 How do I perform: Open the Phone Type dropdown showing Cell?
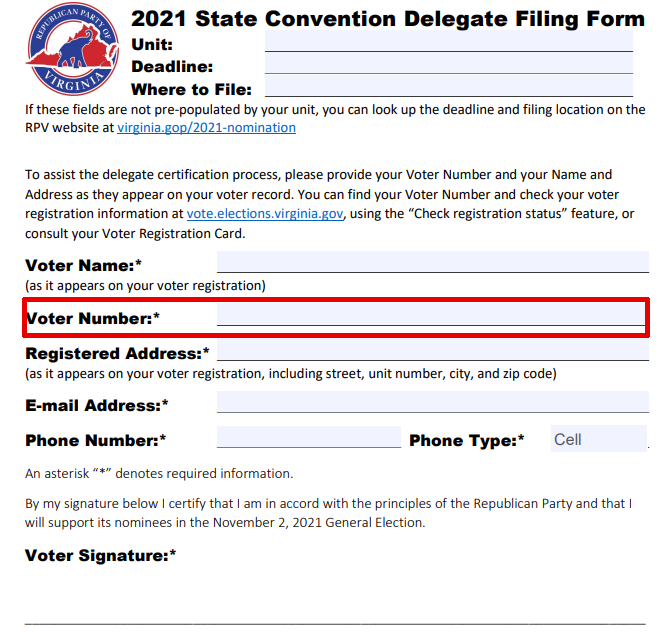pos(598,439)
